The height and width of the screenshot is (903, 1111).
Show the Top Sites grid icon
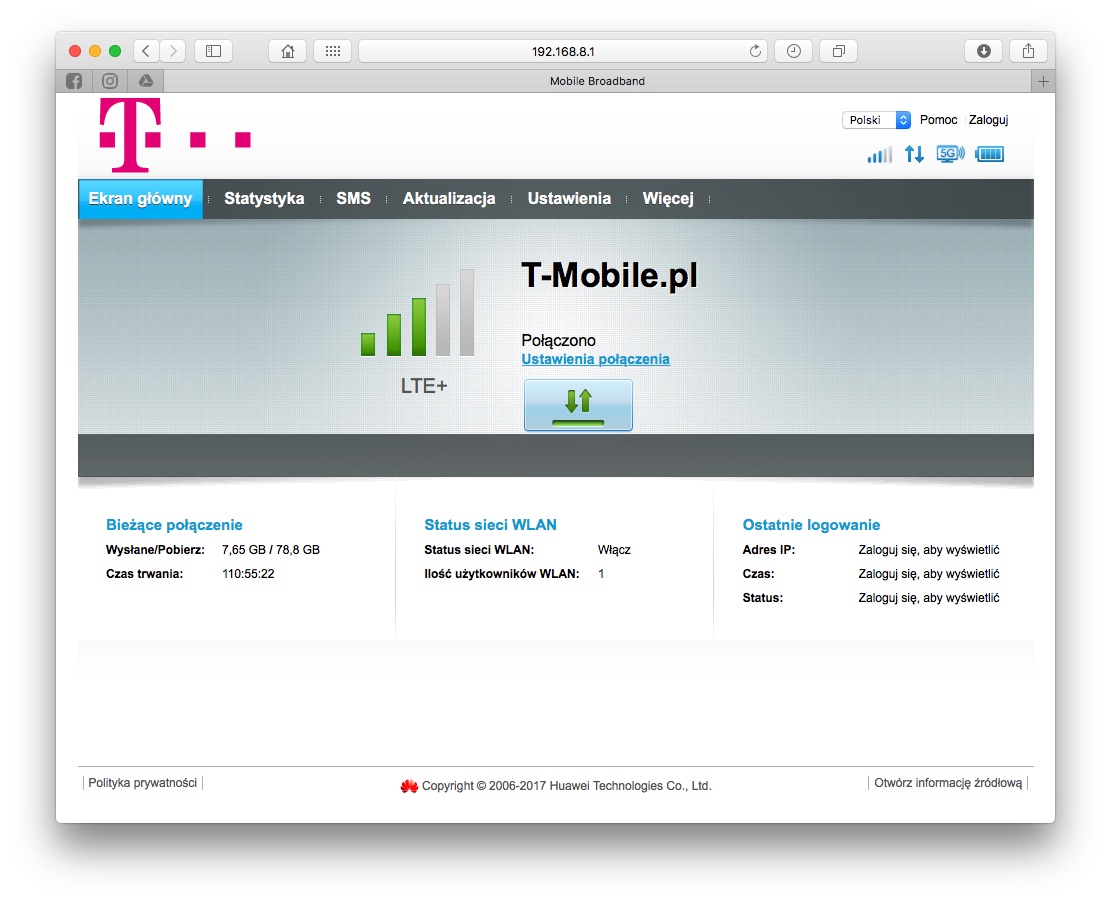(x=332, y=51)
